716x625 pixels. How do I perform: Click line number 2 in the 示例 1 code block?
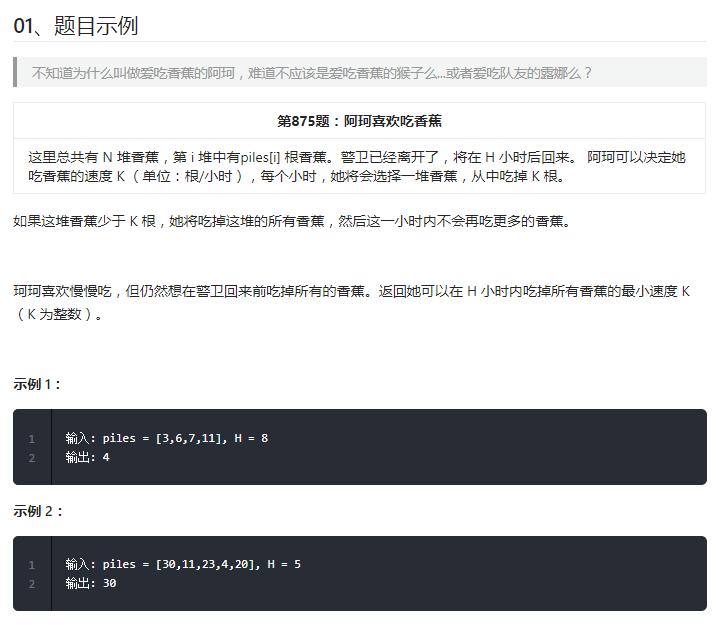click(x=32, y=457)
